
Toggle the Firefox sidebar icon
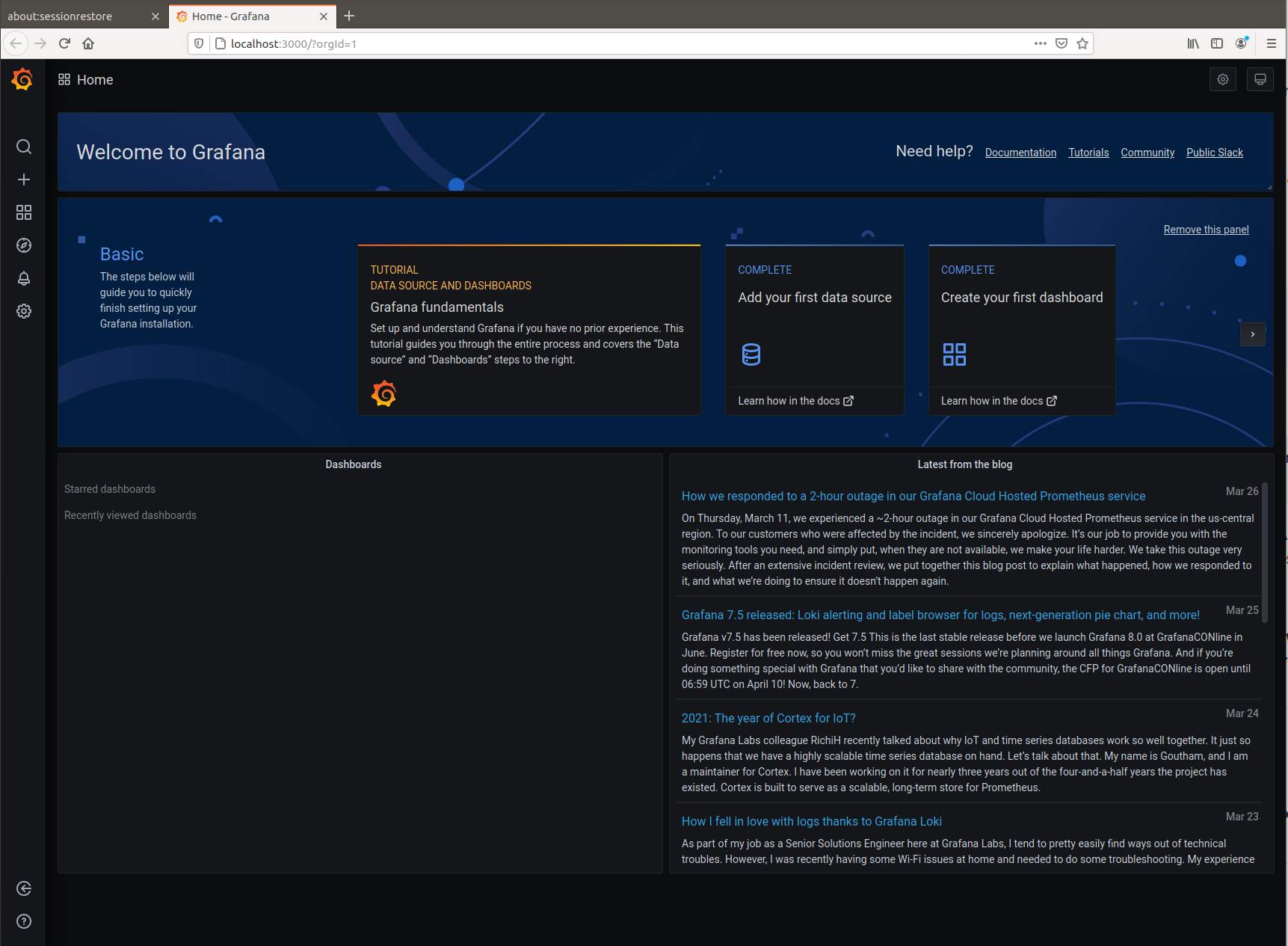click(1217, 43)
